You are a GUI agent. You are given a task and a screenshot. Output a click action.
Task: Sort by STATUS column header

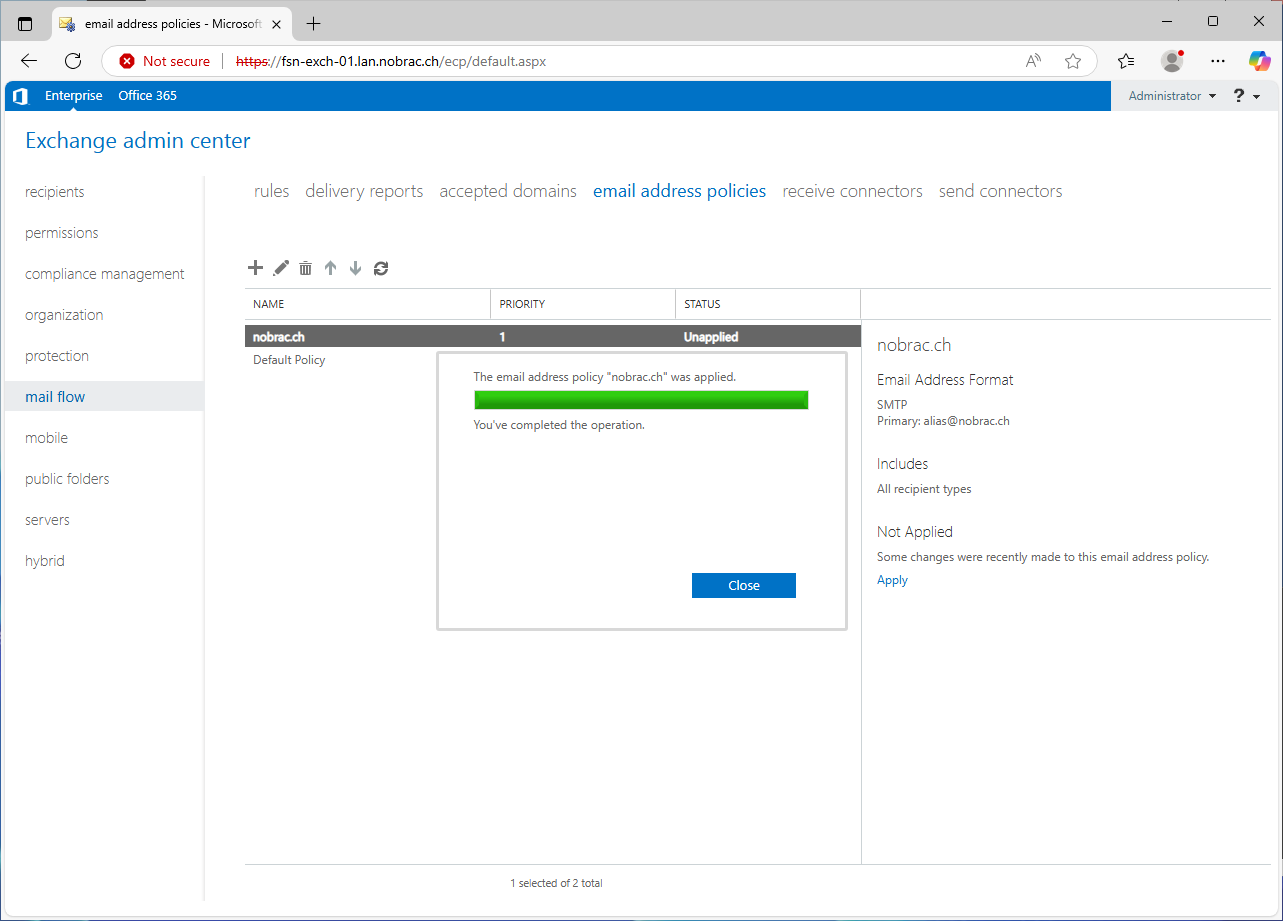[x=768, y=304]
